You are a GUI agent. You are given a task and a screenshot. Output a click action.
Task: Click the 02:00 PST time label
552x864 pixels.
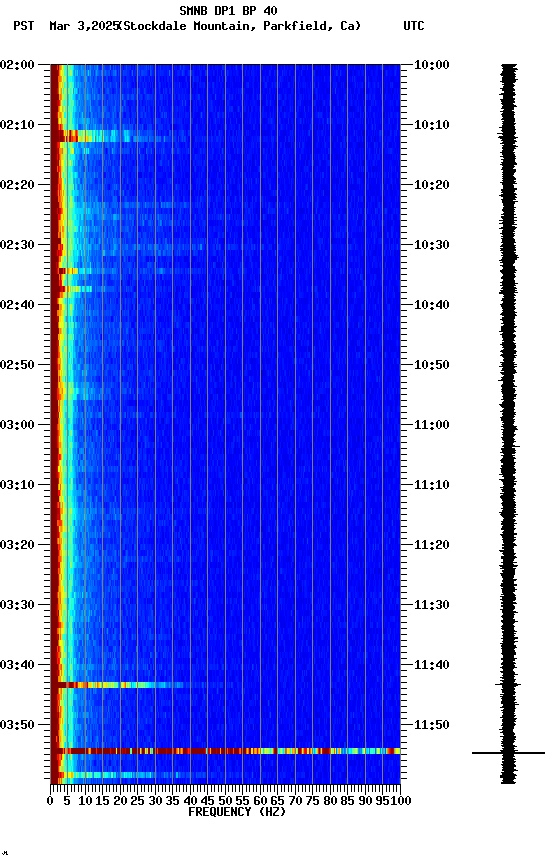(x=17, y=65)
